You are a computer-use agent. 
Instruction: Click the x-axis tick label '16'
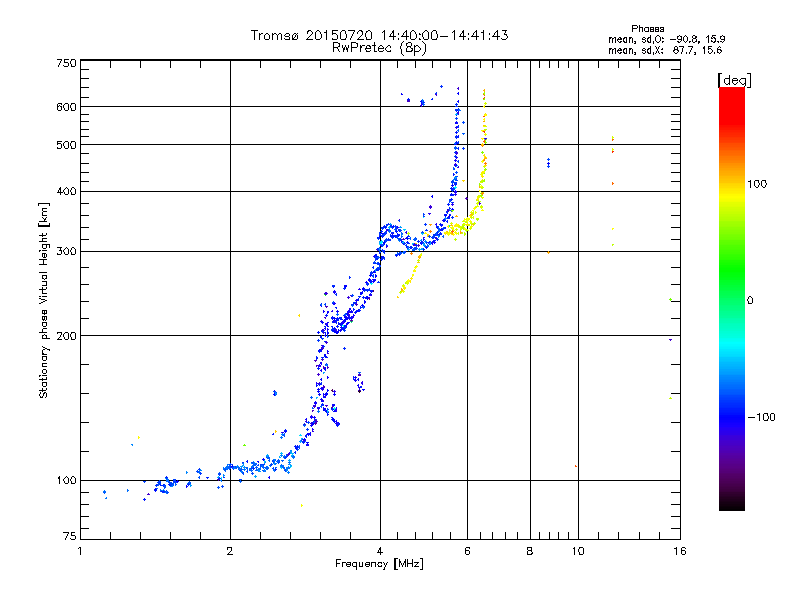coord(680,551)
